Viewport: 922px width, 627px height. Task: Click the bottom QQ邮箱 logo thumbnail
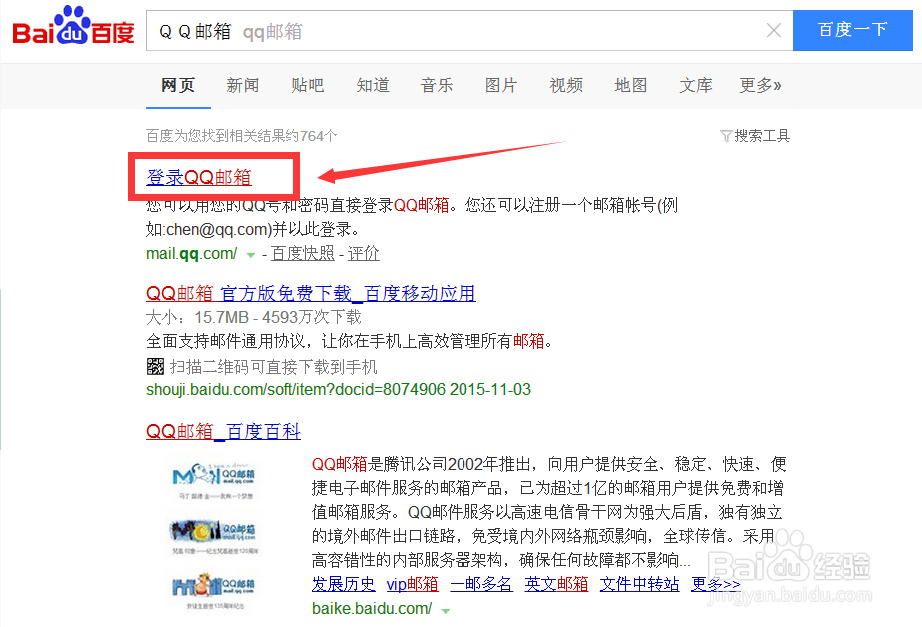pyautogui.click(x=214, y=590)
